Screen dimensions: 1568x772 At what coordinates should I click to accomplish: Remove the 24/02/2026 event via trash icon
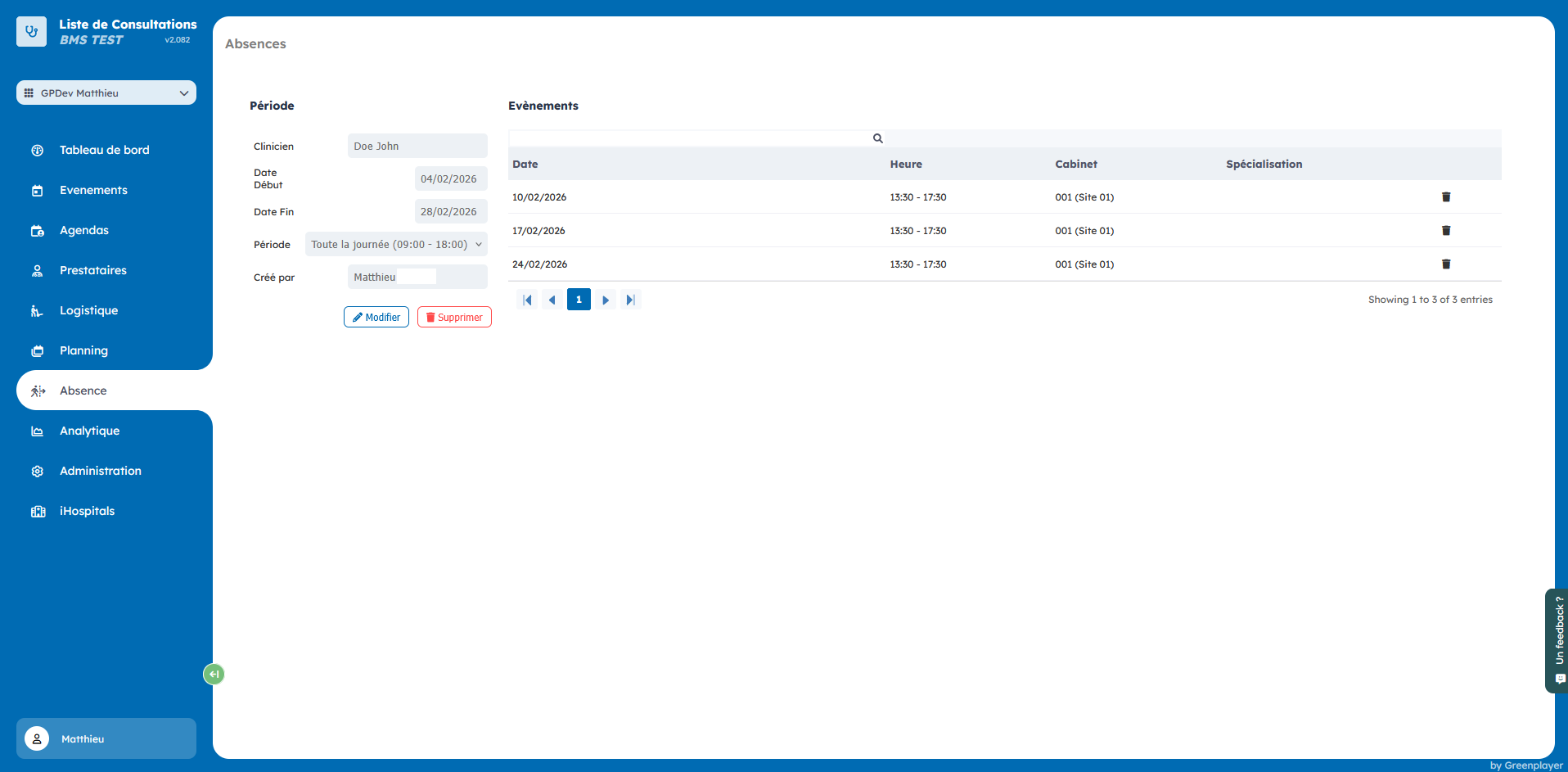pyautogui.click(x=1445, y=264)
